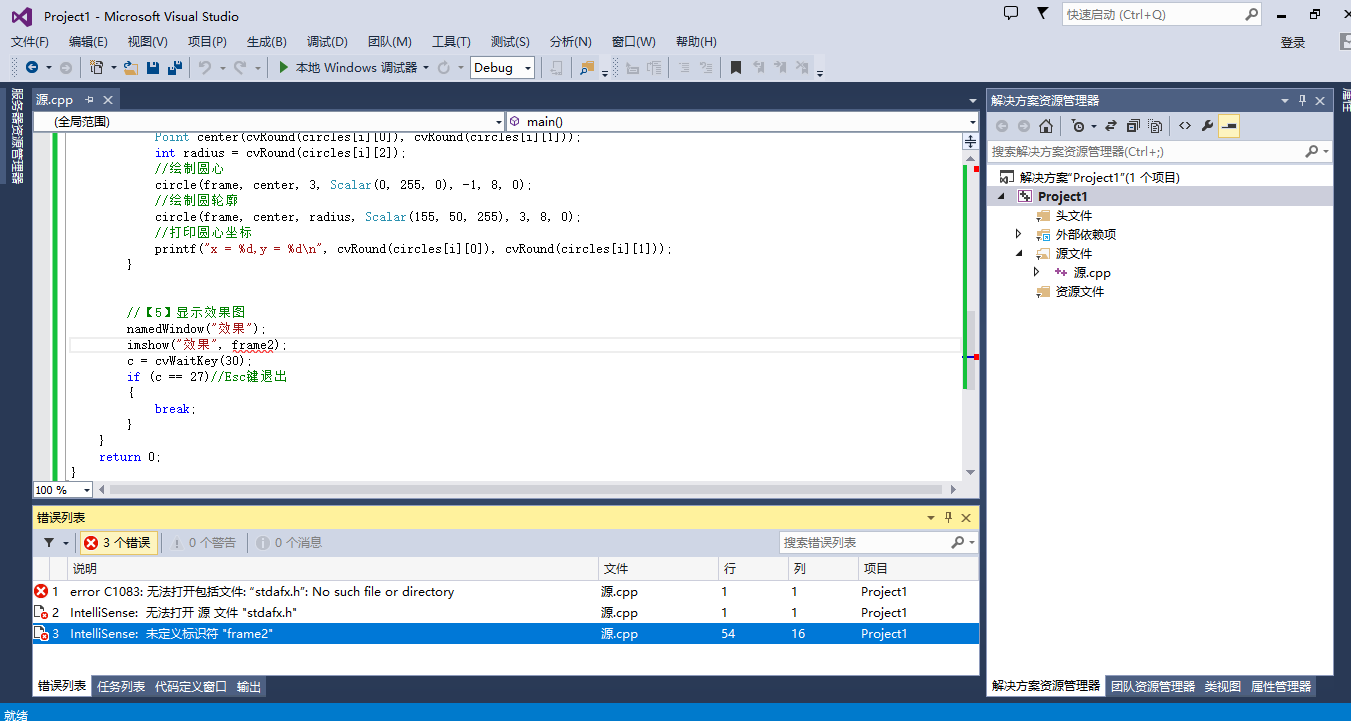This screenshot has height=721, width=1351.
Task: Open the new project toolbar icon
Action: (x=96, y=67)
